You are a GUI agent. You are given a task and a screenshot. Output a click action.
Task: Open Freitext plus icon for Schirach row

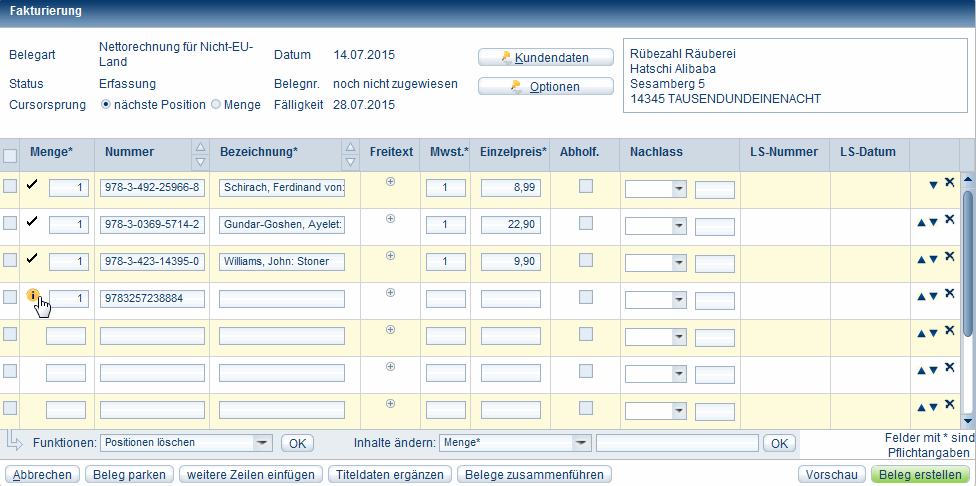390,181
